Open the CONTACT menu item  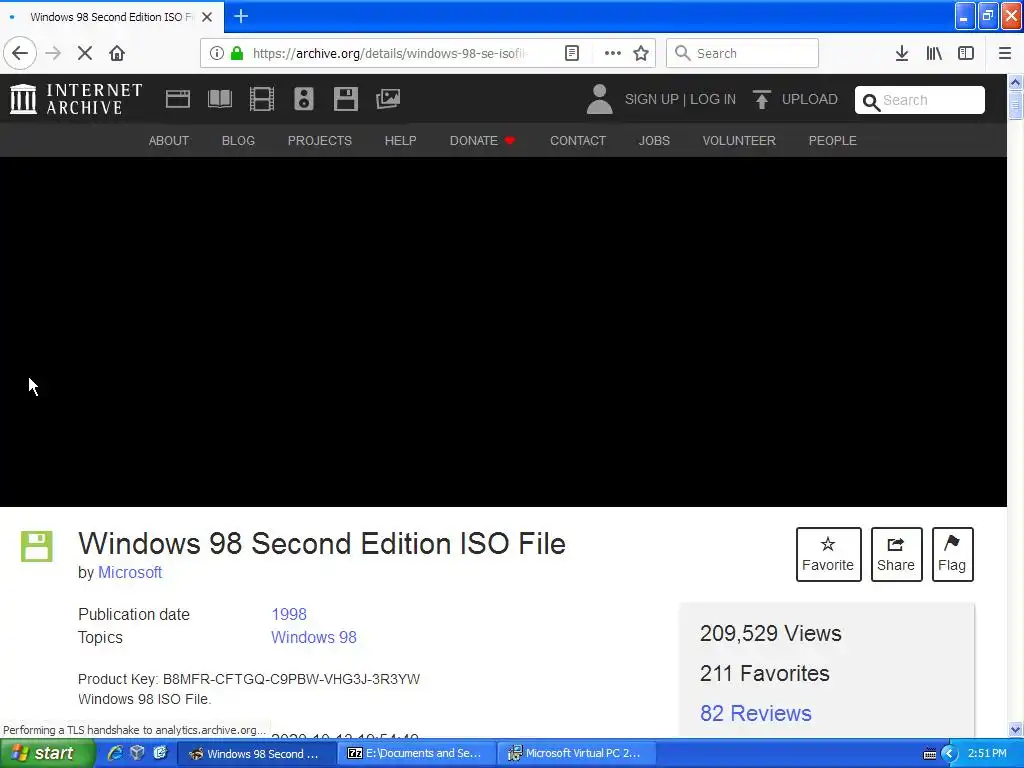pyautogui.click(x=578, y=140)
